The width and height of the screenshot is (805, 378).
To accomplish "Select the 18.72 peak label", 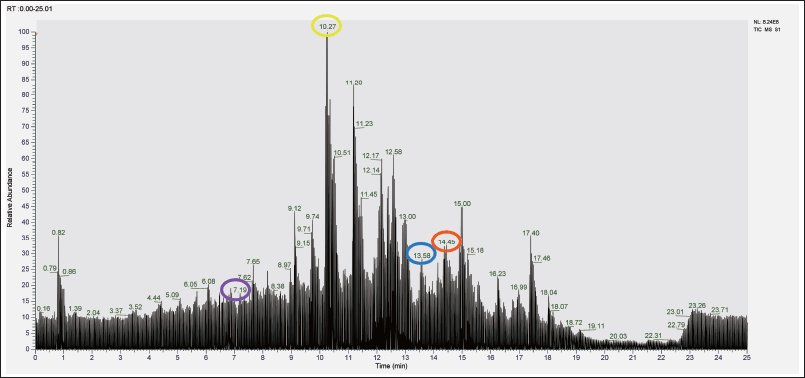I will click(574, 323).
